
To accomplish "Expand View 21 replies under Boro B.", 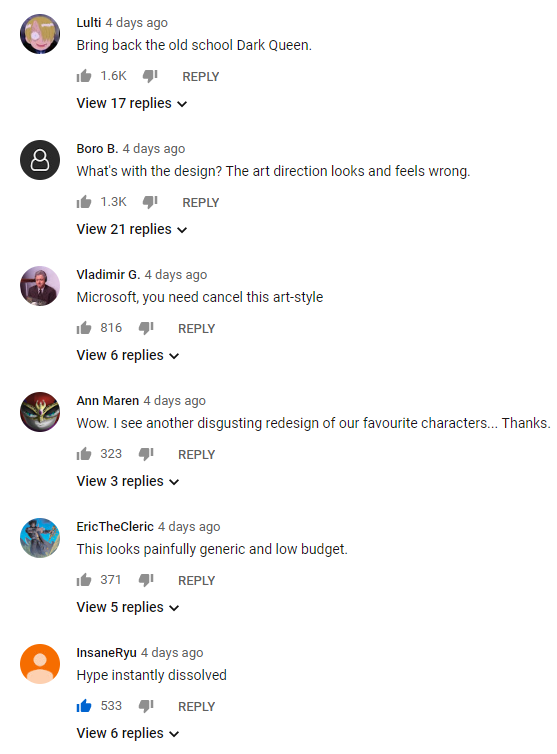I will click(132, 229).
